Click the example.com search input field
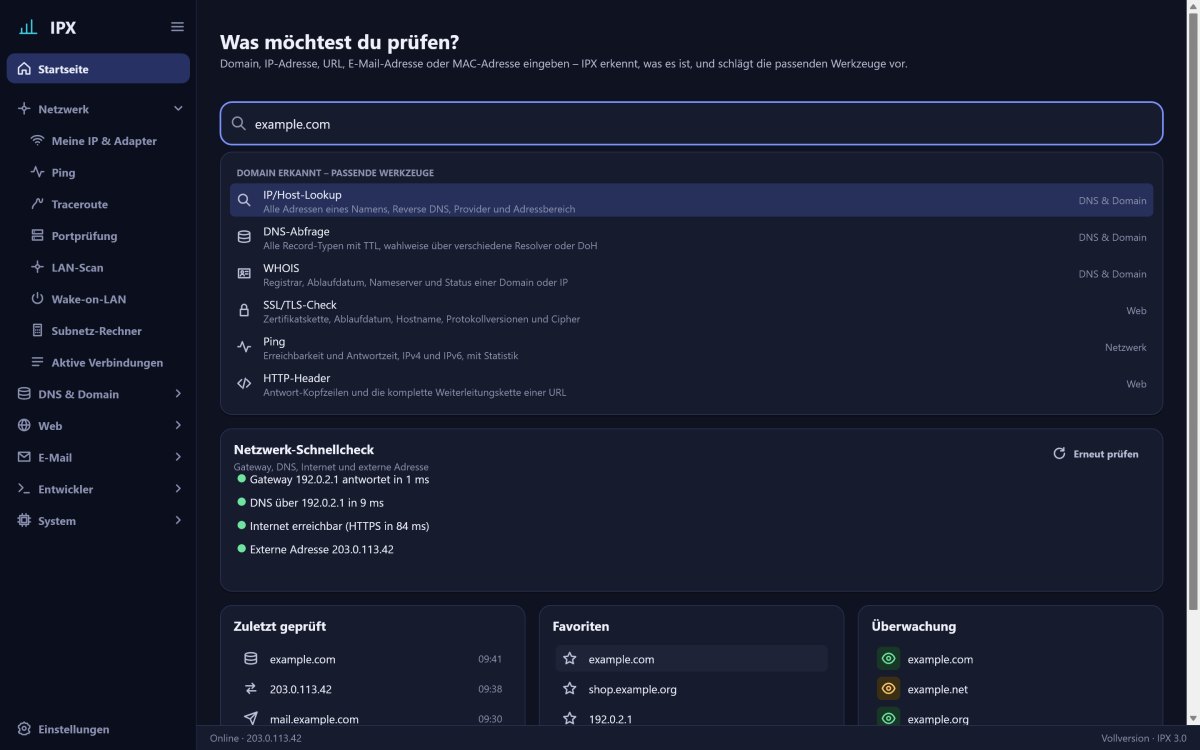1200x750 pixels. (691, 124)
